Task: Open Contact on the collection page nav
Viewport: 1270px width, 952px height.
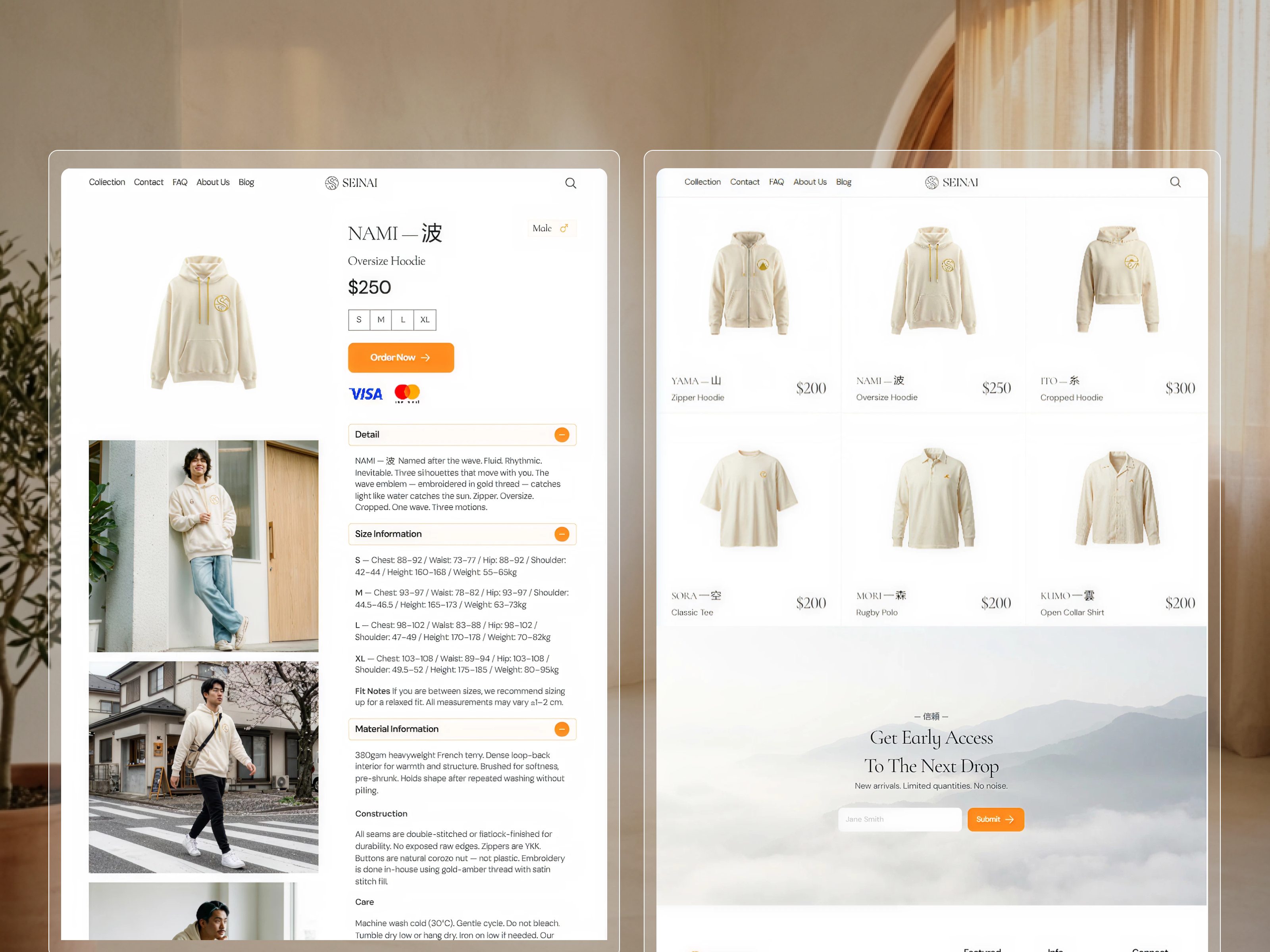Action: point(745,182)
